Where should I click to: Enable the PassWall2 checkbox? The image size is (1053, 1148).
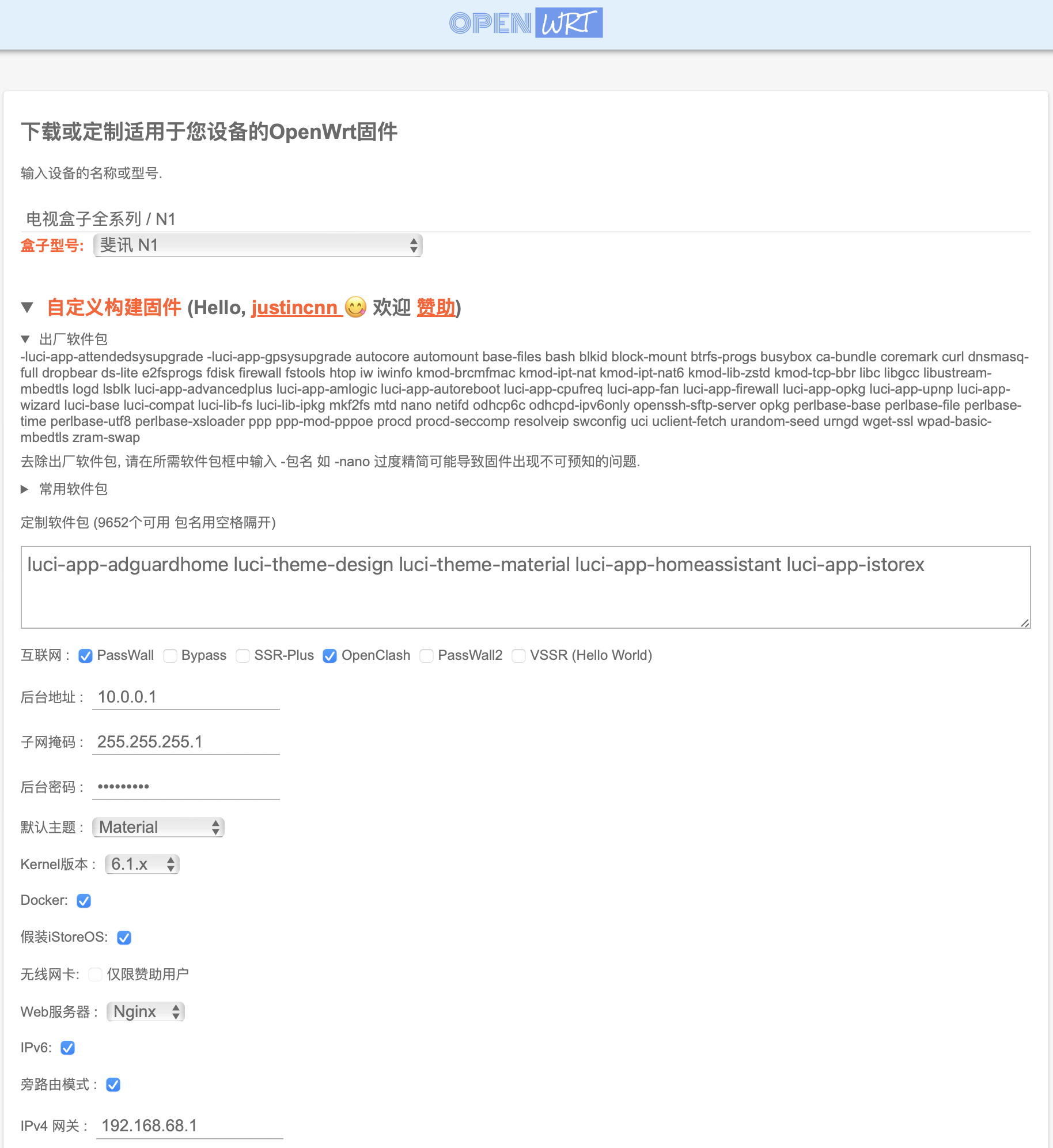tap(427, 656)
